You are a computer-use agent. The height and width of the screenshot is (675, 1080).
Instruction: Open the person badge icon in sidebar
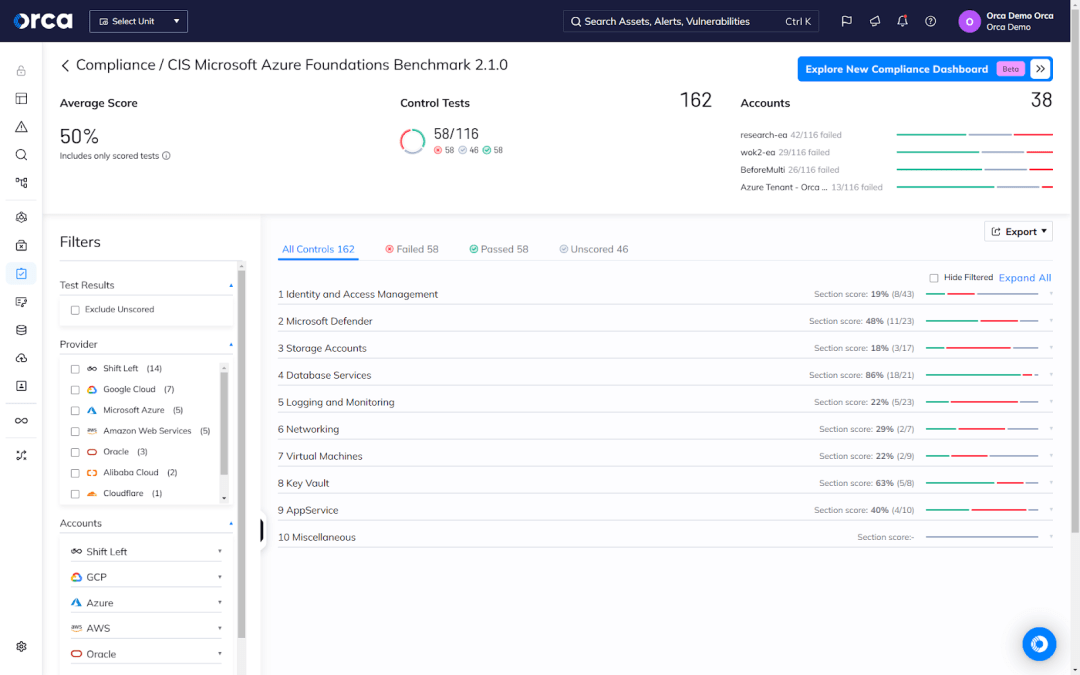21,386
